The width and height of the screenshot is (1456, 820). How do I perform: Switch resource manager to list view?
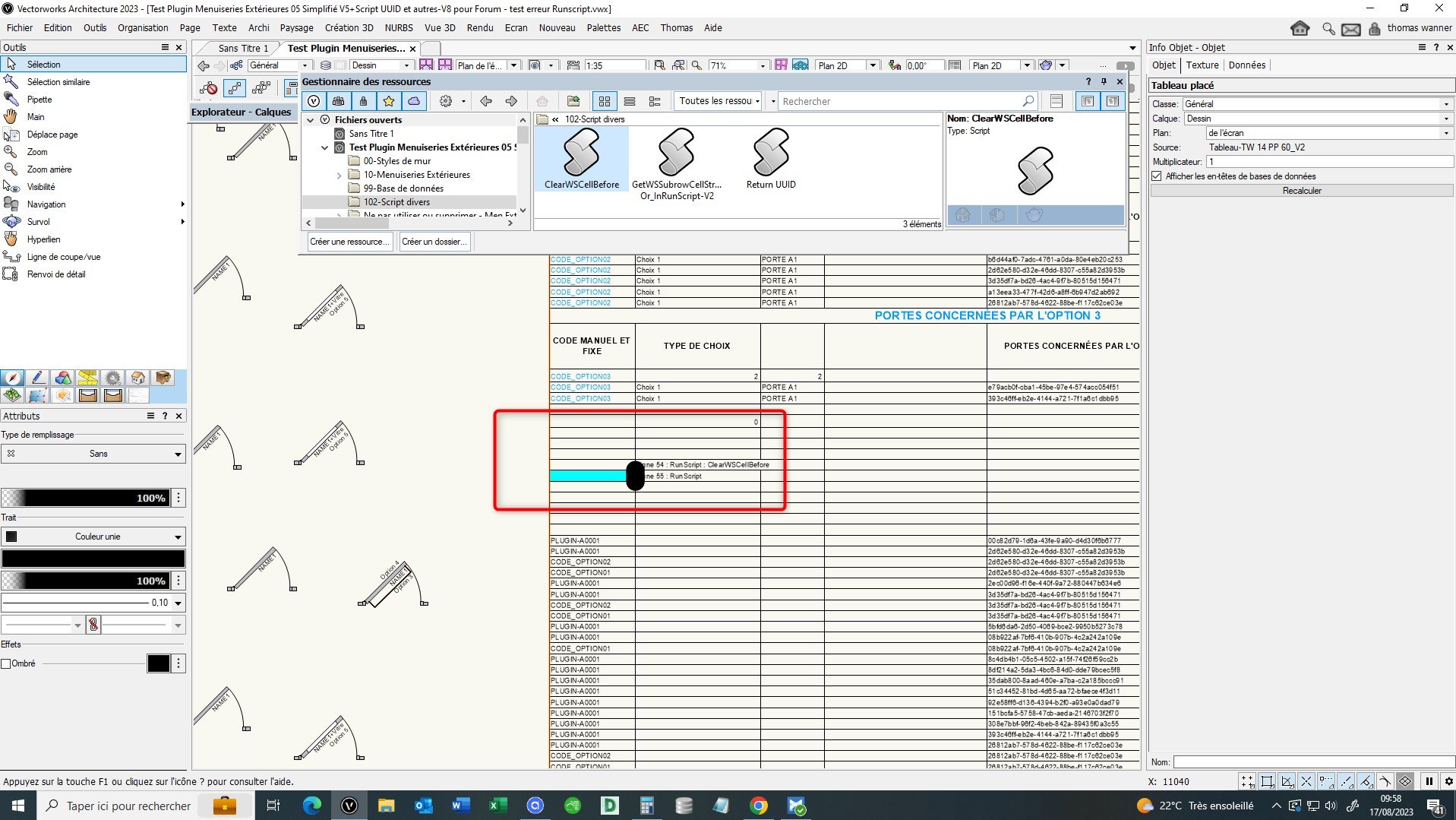[x=629, y=101]
